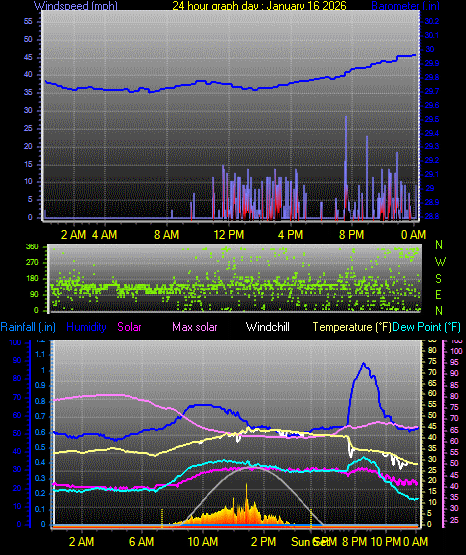The image size is (466, 555).
Task: Click the humidity peak on the blue curve
Action: point(363,364)
